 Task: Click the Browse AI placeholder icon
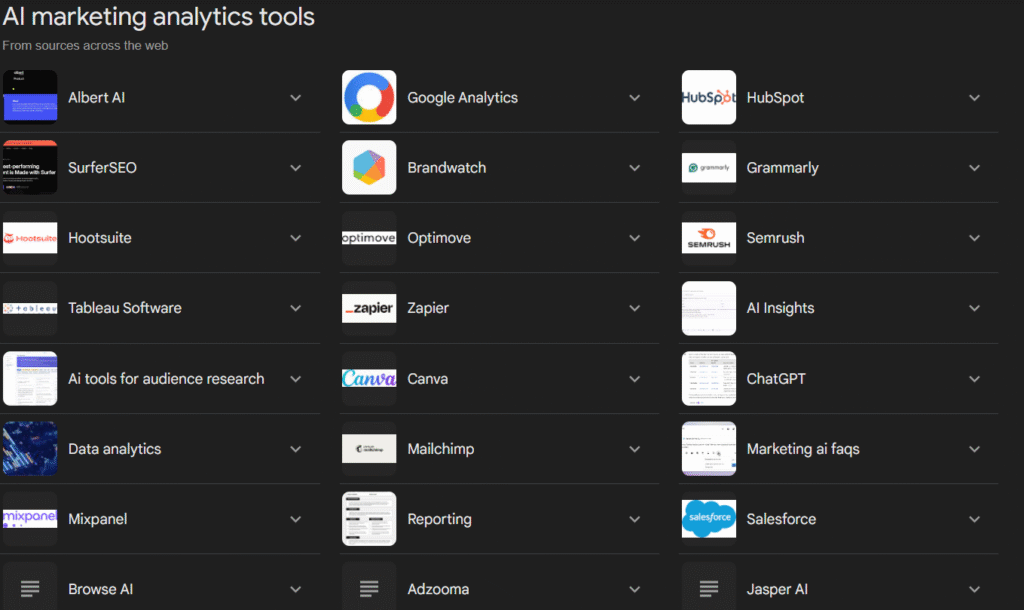[x=30, y=589]
